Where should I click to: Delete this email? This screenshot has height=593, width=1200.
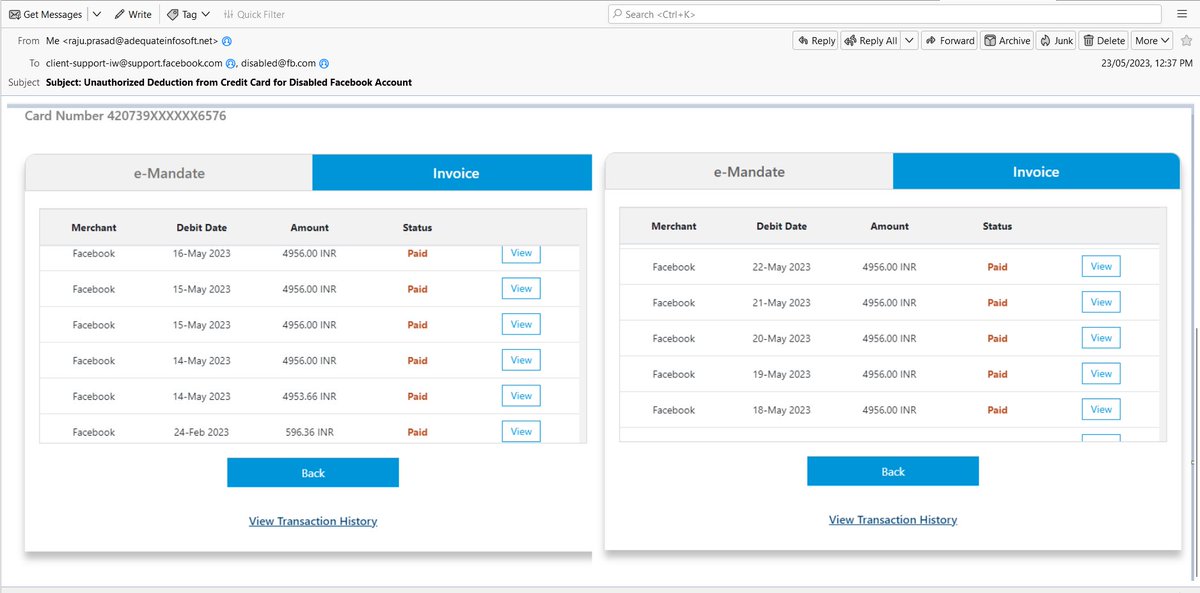click(1104, 41)
